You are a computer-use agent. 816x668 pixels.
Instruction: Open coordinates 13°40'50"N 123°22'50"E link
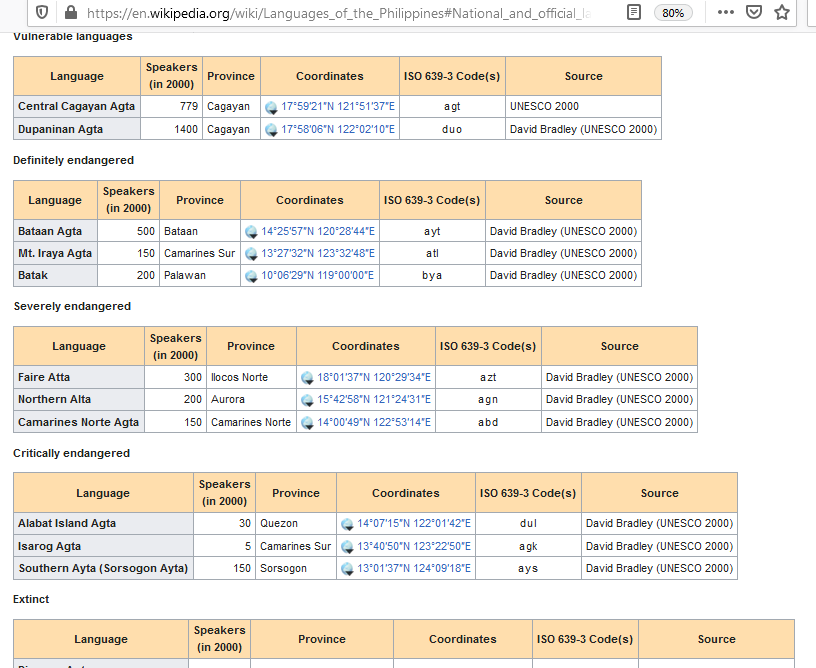414,546
